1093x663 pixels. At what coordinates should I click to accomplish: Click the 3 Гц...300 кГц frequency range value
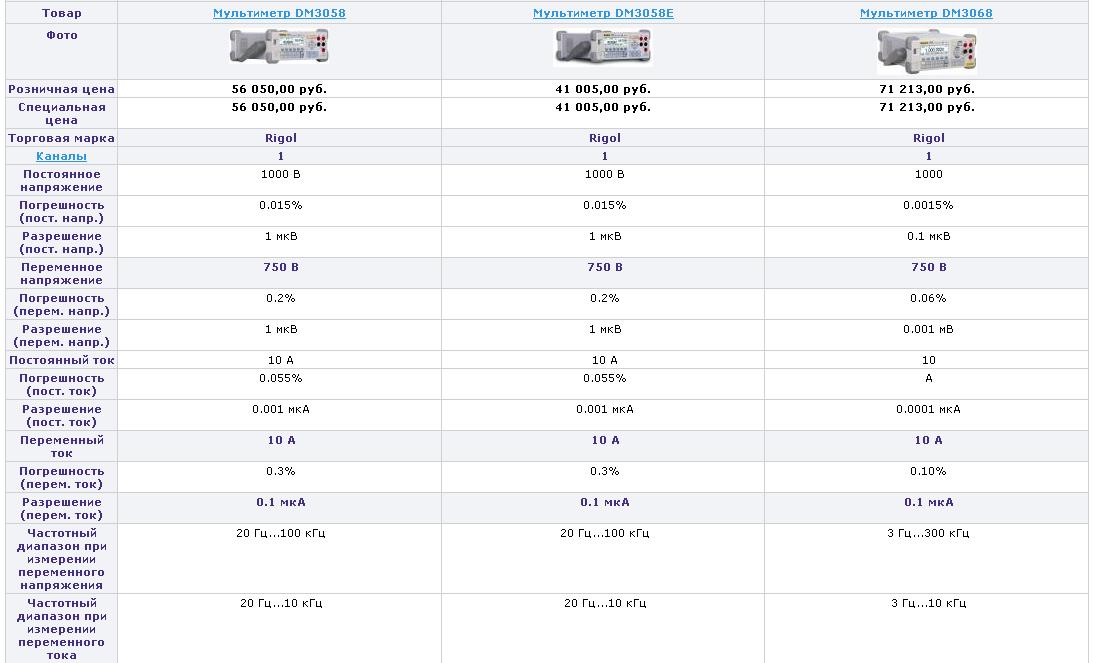(928, 533)
